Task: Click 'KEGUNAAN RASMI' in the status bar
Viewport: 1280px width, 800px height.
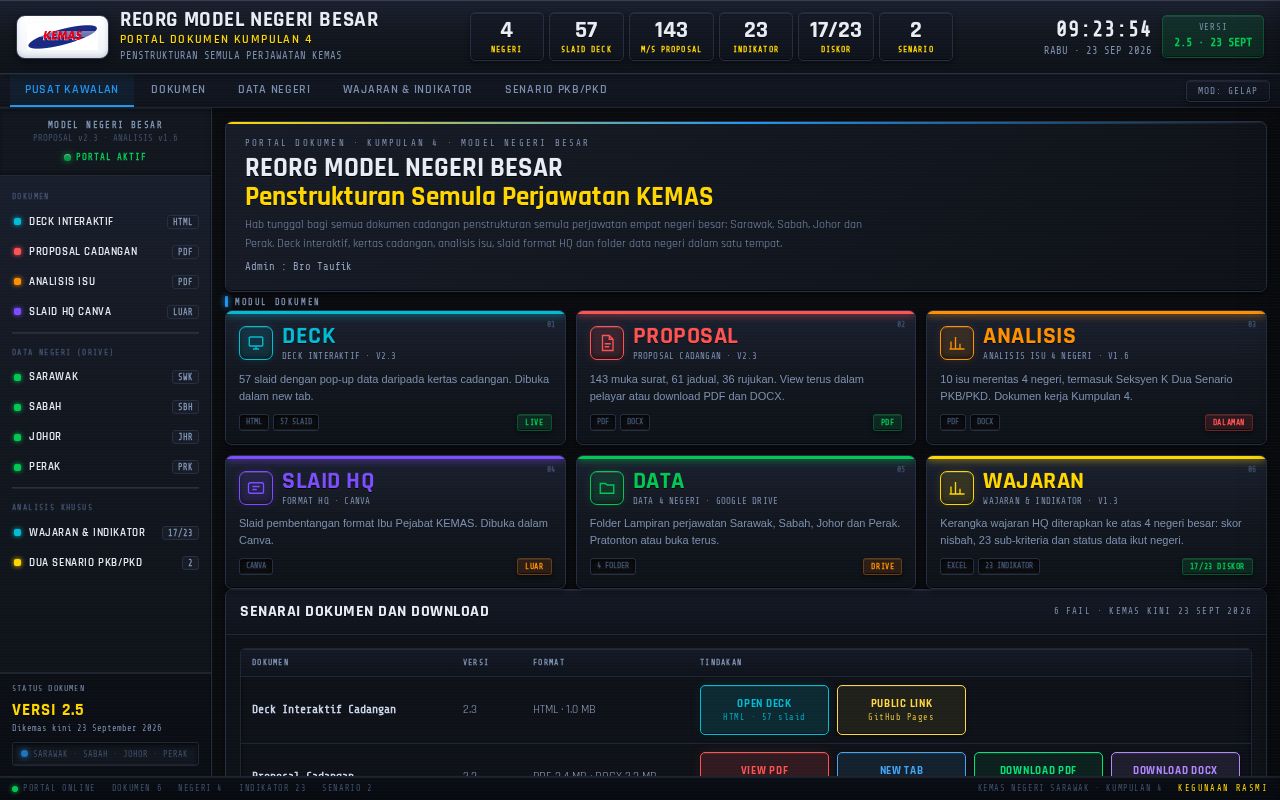Action: (x=1223, y=788)
